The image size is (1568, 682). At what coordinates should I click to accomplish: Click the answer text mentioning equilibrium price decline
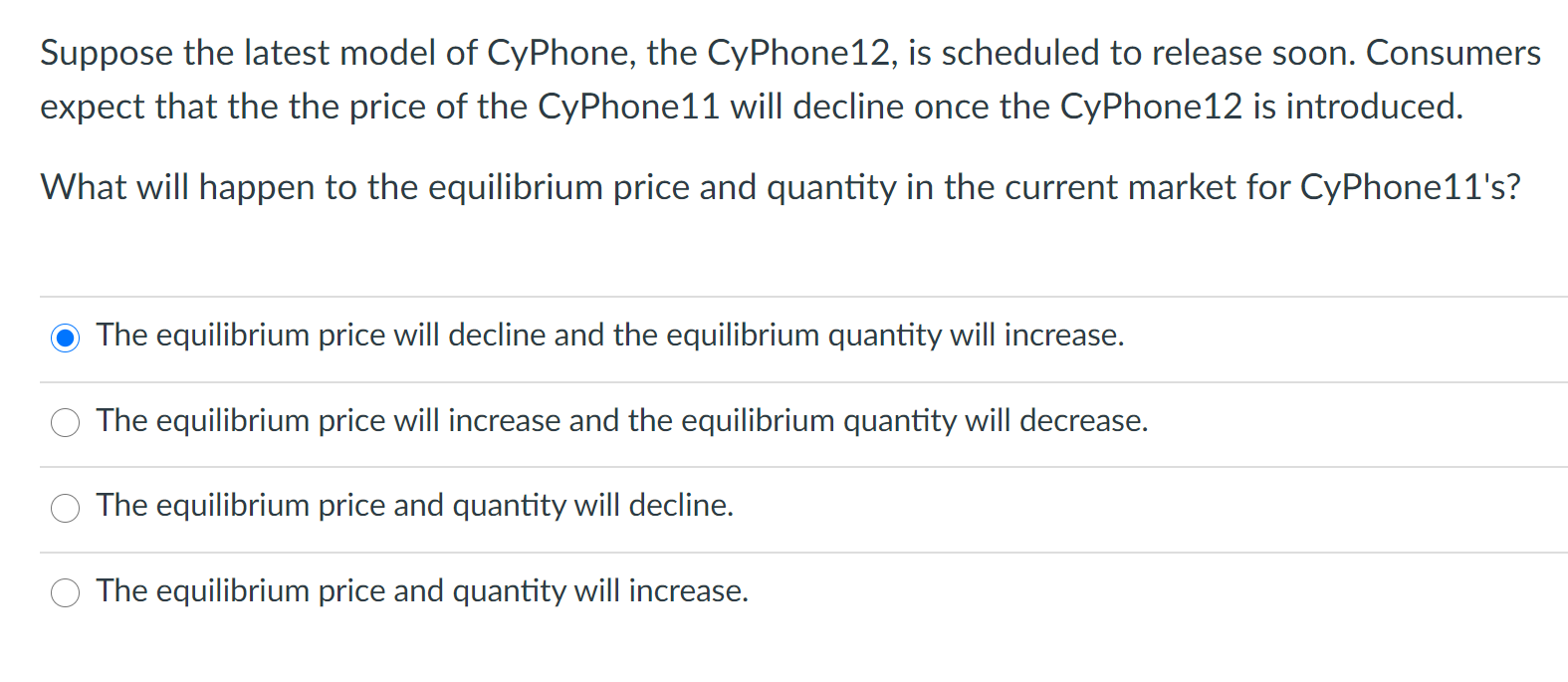(610, 336)
